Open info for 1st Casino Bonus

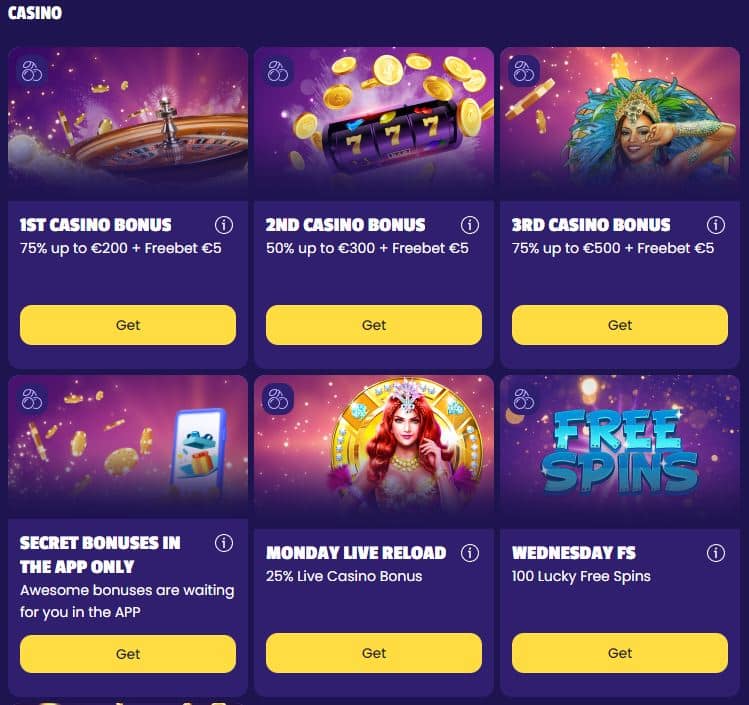(224, 224)
